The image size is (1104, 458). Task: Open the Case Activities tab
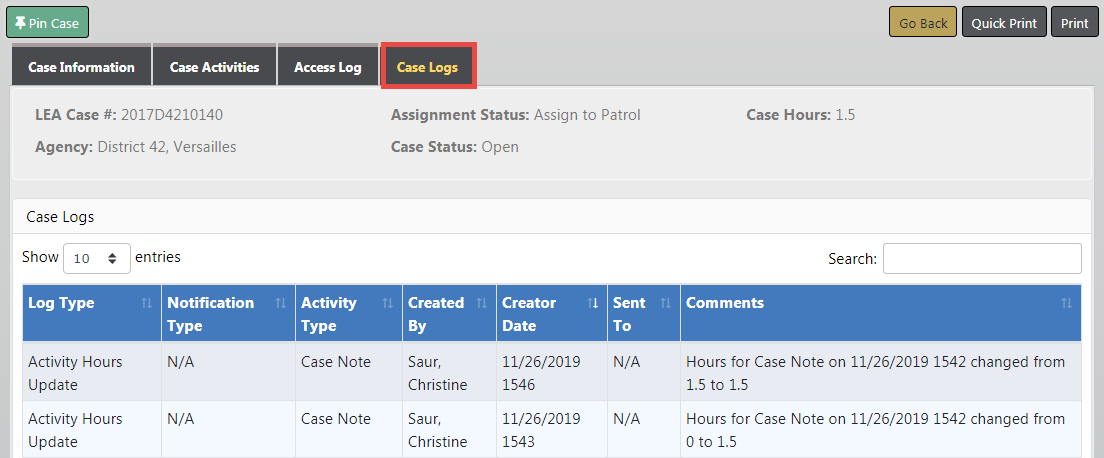click(214, 67)
